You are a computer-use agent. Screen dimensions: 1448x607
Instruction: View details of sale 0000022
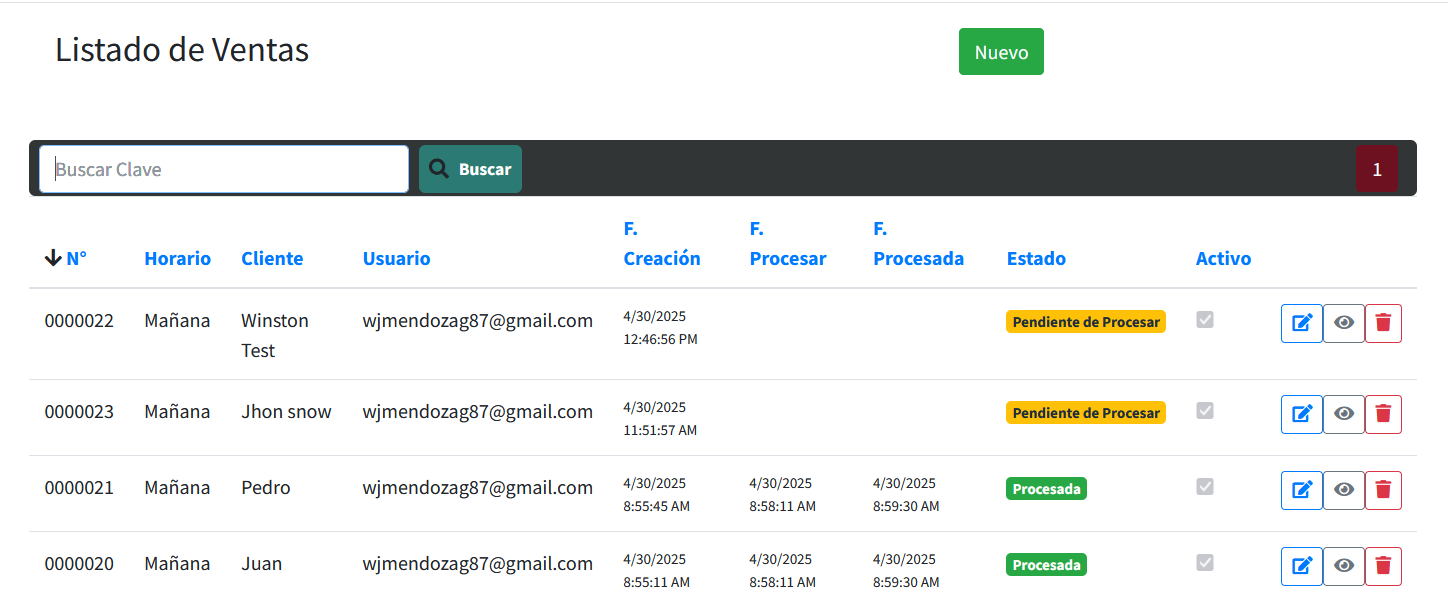point(1344,323)
